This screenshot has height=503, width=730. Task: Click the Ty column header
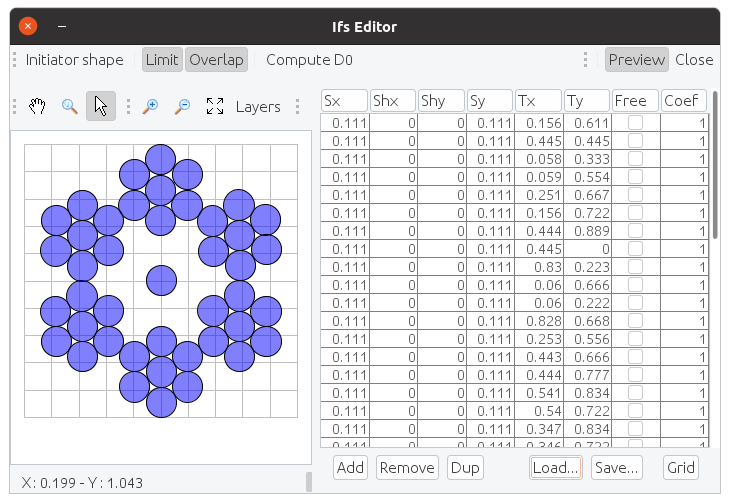[587, 101]
